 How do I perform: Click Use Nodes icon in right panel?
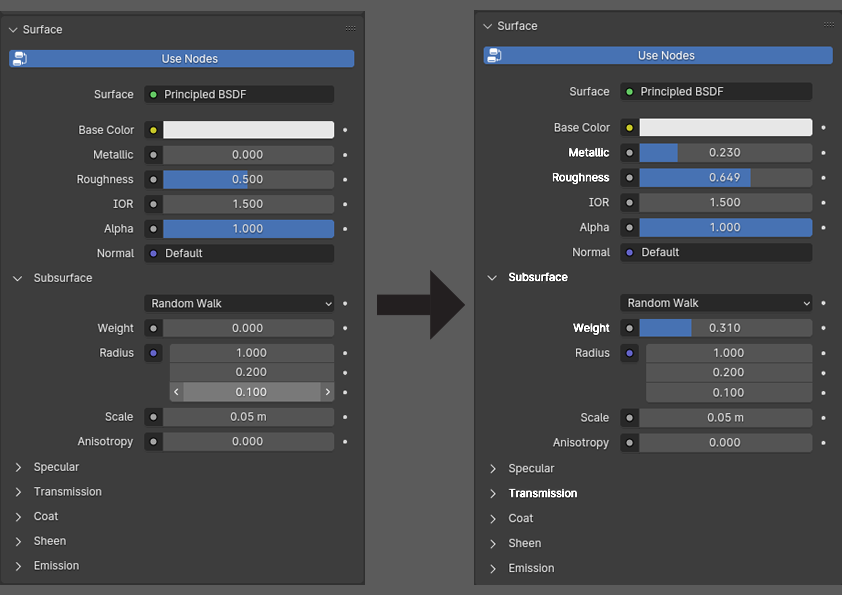point(495,55)
